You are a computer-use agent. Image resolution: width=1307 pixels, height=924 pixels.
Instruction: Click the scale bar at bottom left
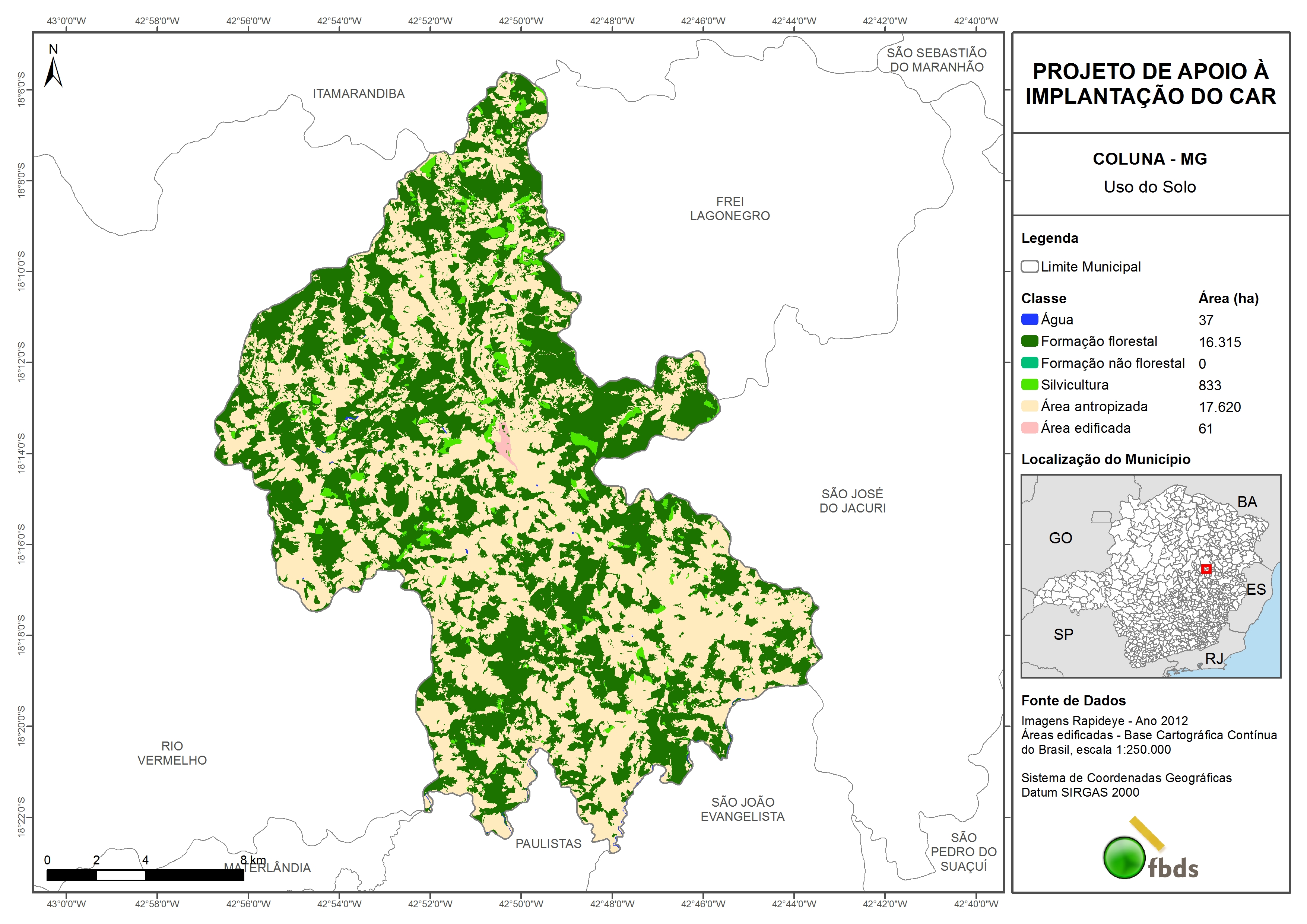pyautogui.click(x=145, y=874)
